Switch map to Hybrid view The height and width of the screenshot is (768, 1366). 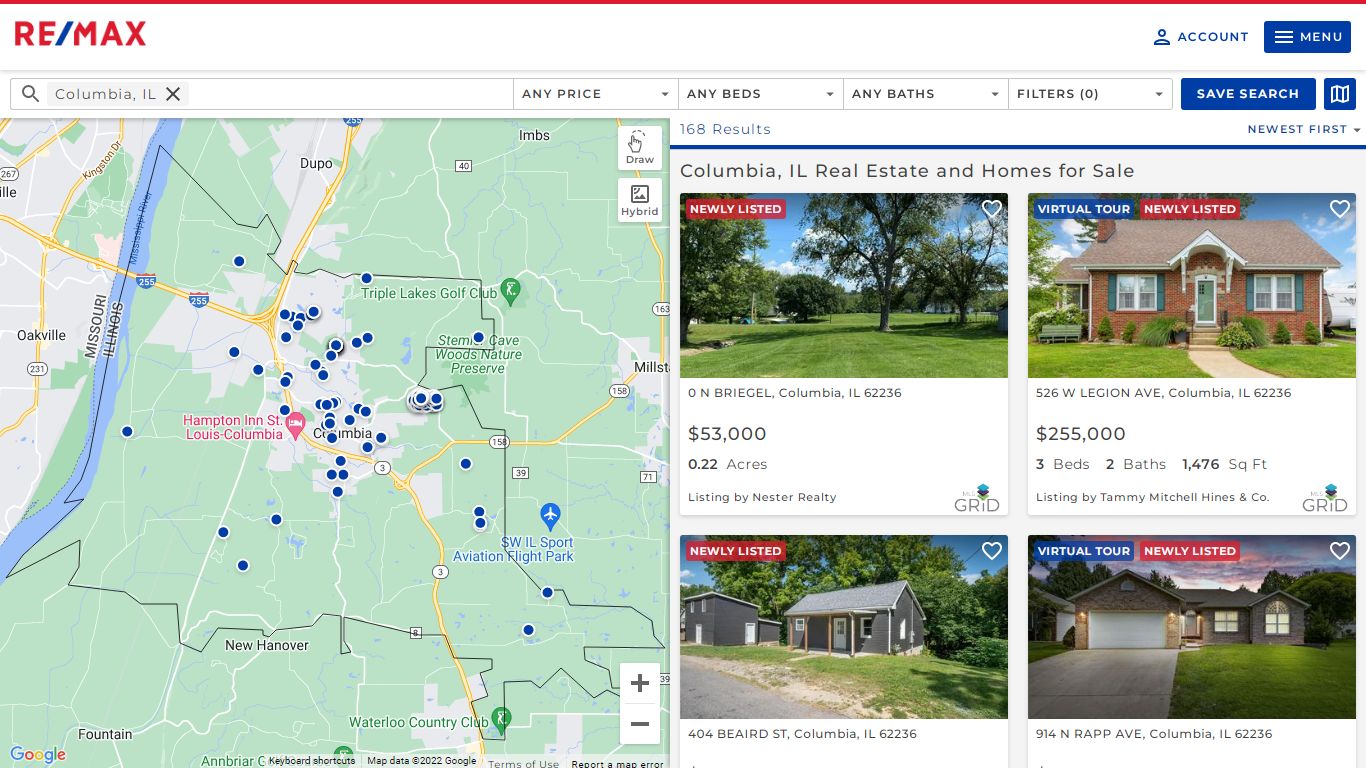[640, 200]
